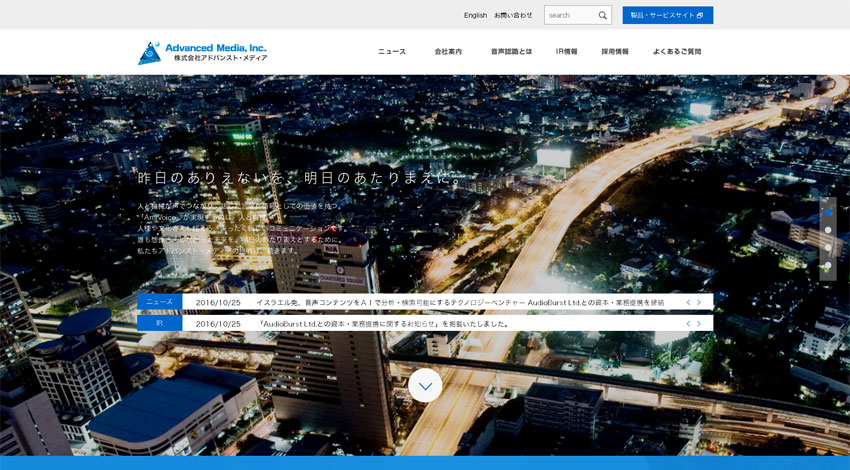
Task: Click the scroll-down circle arrow icon
Action: click(425, 385)
